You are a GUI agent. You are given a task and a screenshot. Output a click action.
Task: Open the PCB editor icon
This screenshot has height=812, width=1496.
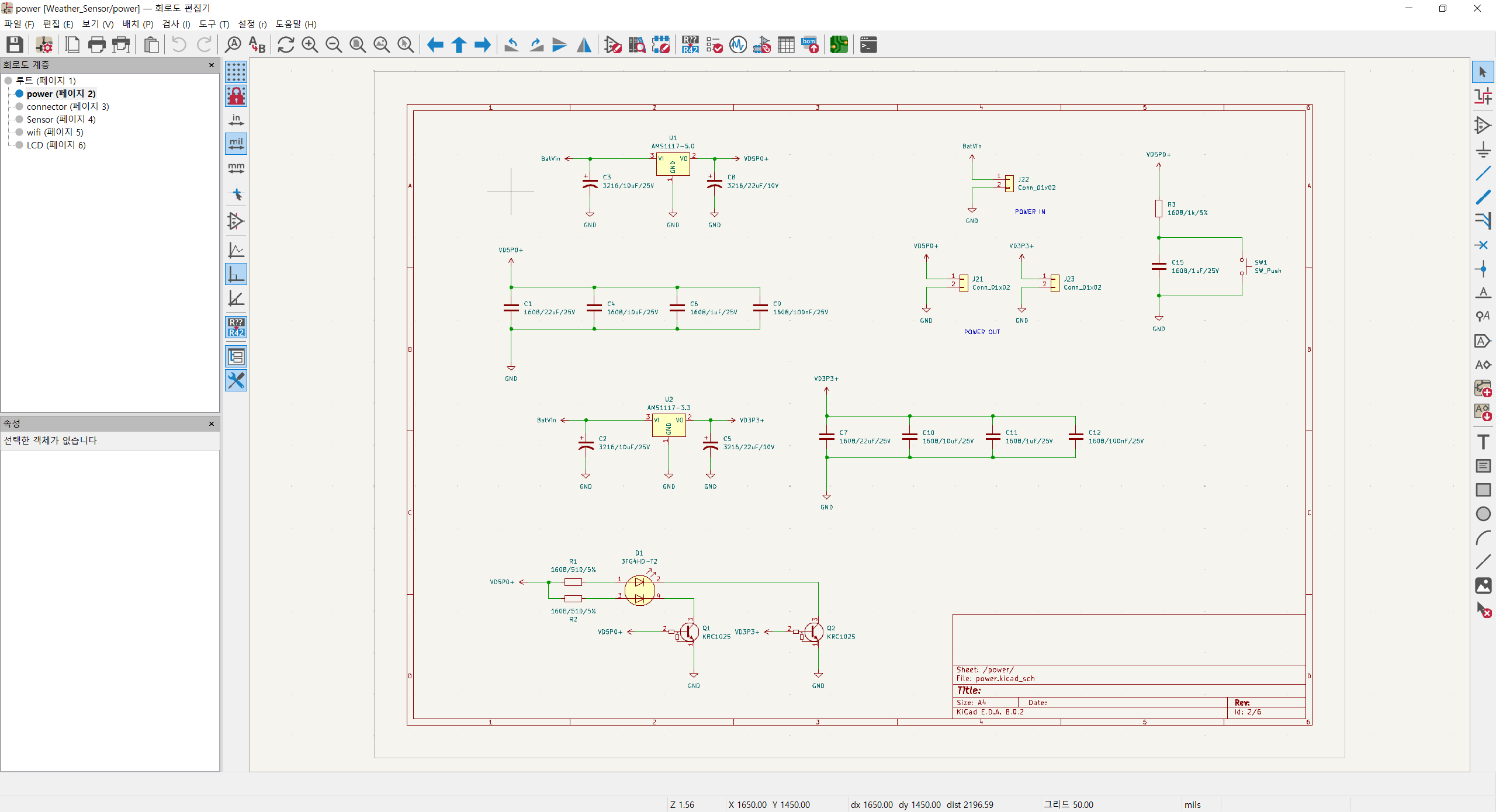point(839,45)
